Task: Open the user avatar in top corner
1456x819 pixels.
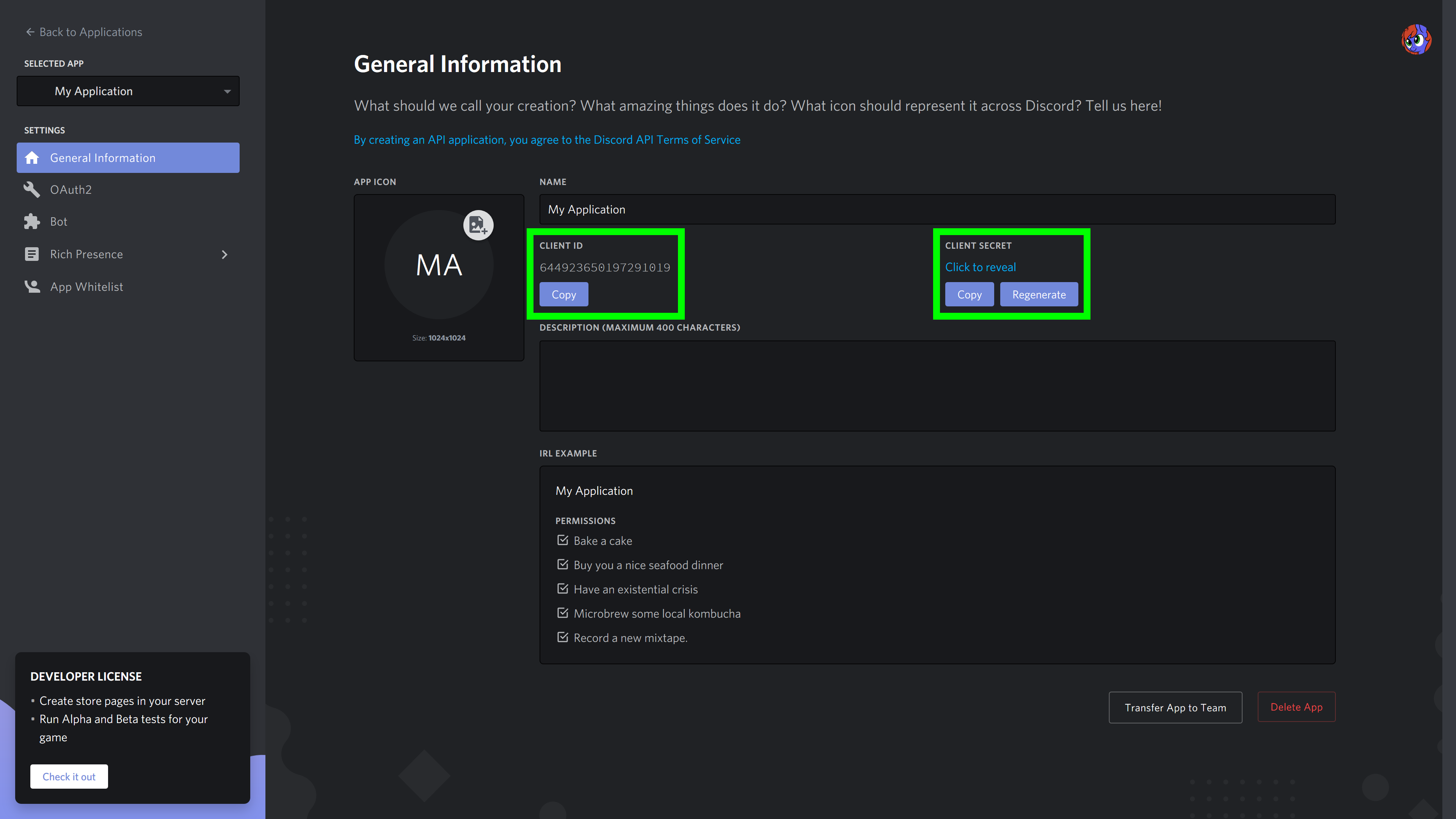Action: click(1416, 39)
